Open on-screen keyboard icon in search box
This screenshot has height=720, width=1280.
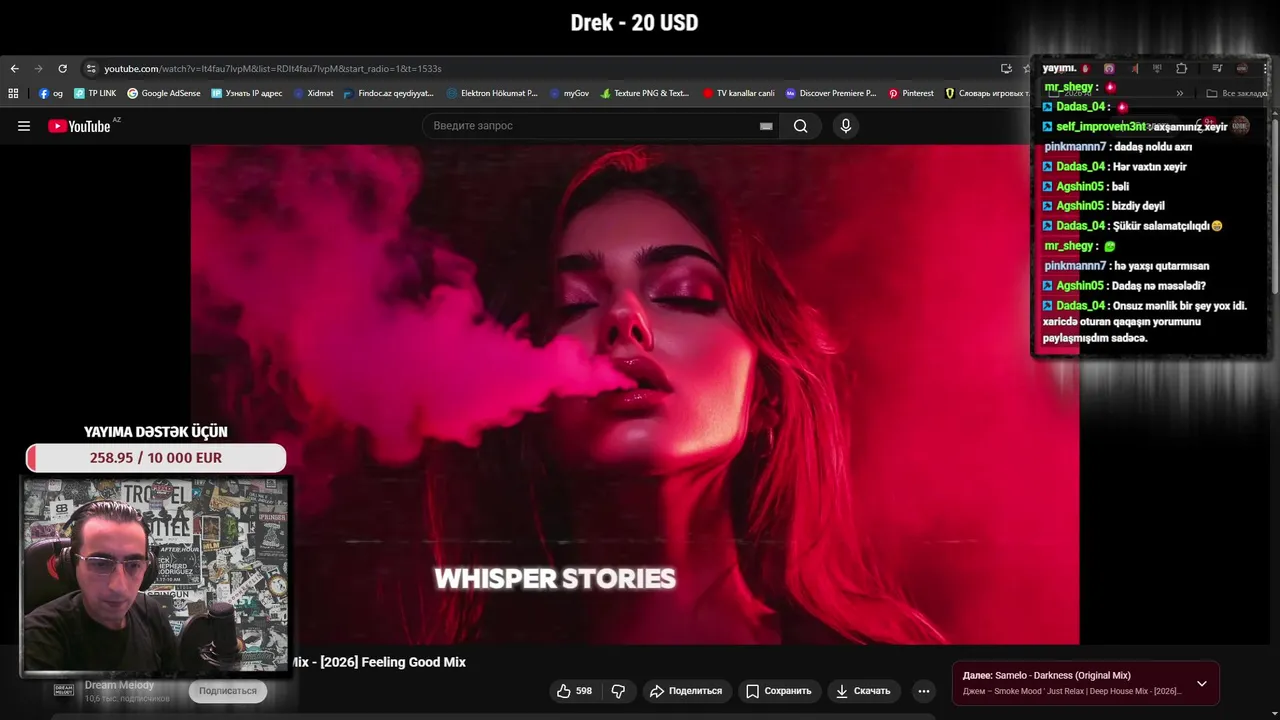click(766, 126)
